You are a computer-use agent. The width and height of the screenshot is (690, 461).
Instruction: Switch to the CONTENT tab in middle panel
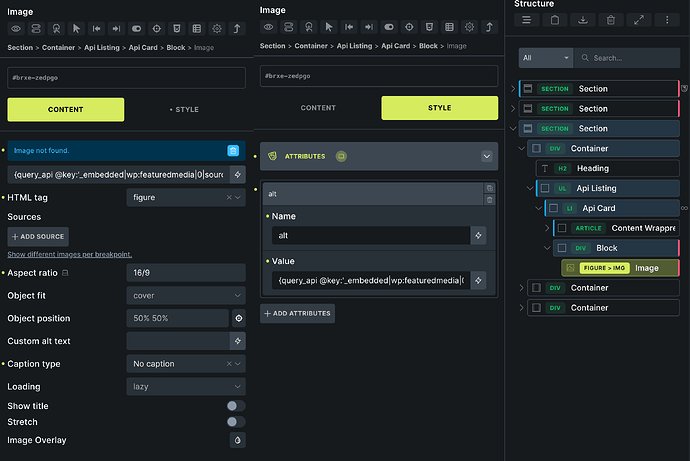[318, 108]
